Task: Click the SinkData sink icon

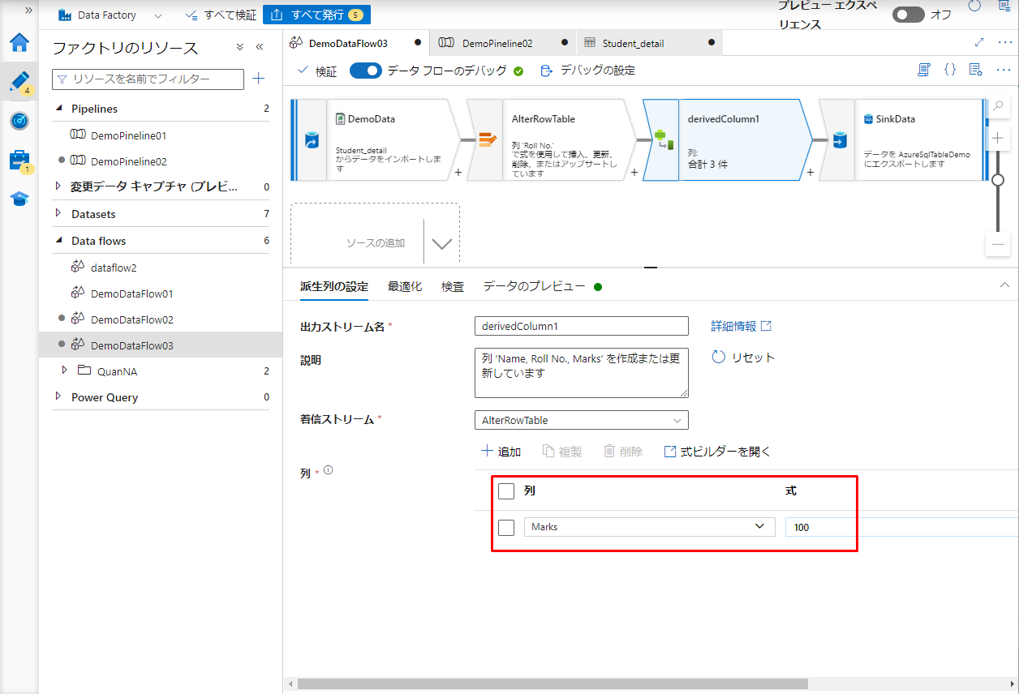Action: 840,140
